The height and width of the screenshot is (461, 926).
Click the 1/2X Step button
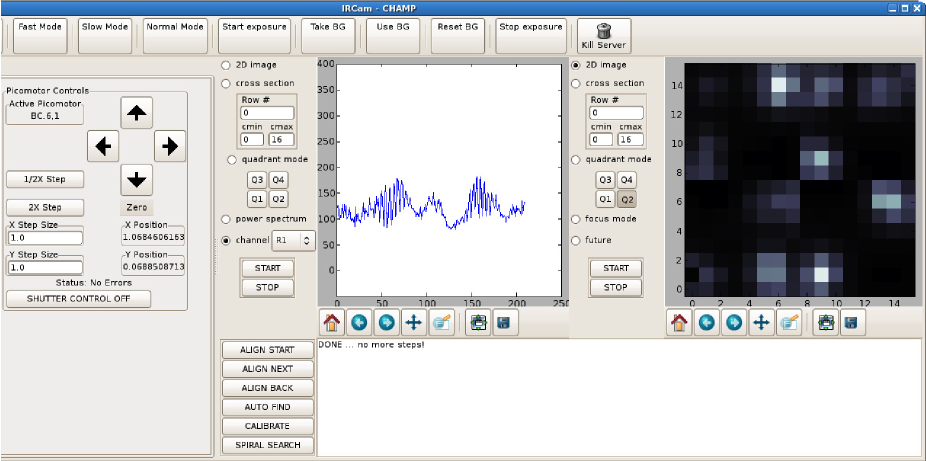click(x=45, y=179)
